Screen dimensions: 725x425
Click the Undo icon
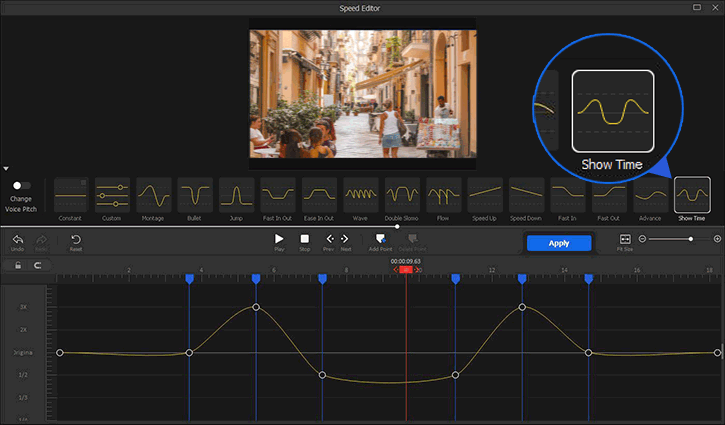tap(17, 240)
